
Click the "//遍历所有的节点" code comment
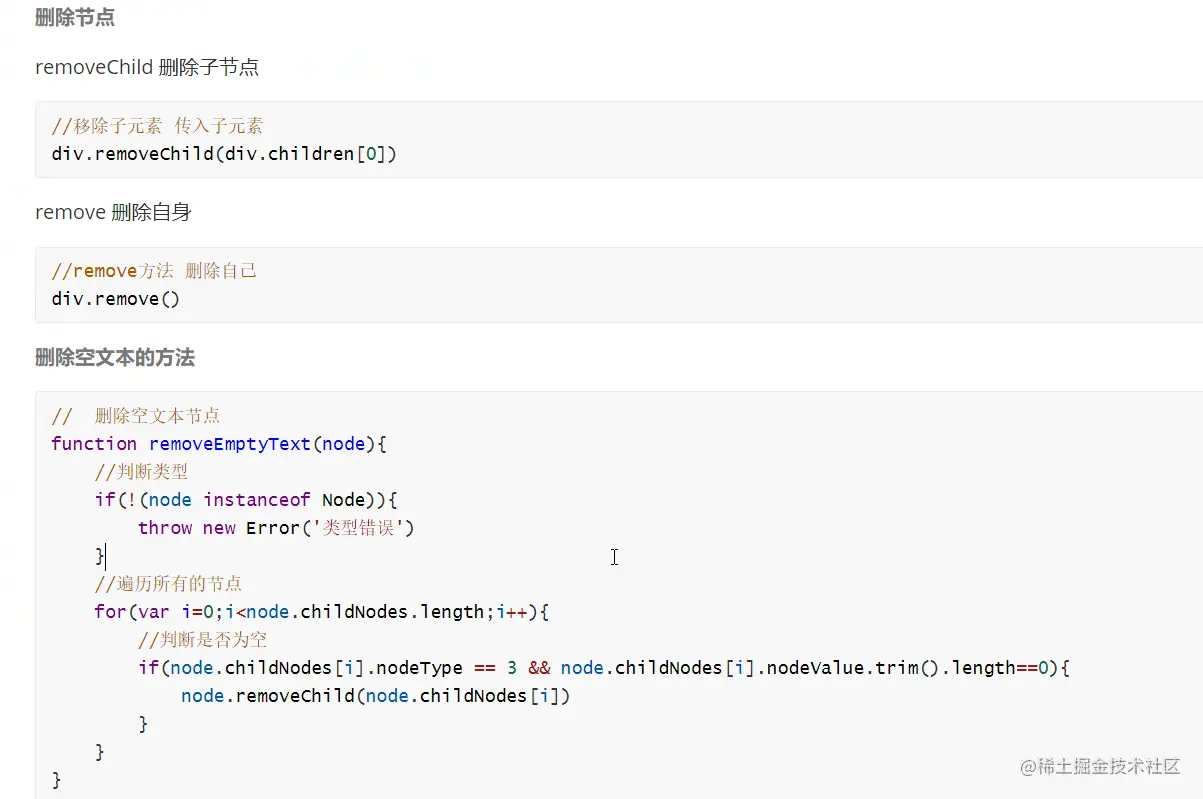[168, 583]
